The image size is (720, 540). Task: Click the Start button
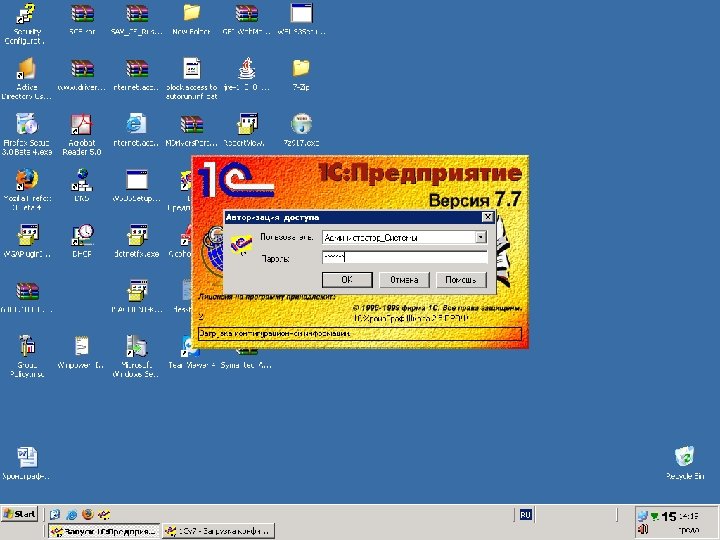point(19,514)
